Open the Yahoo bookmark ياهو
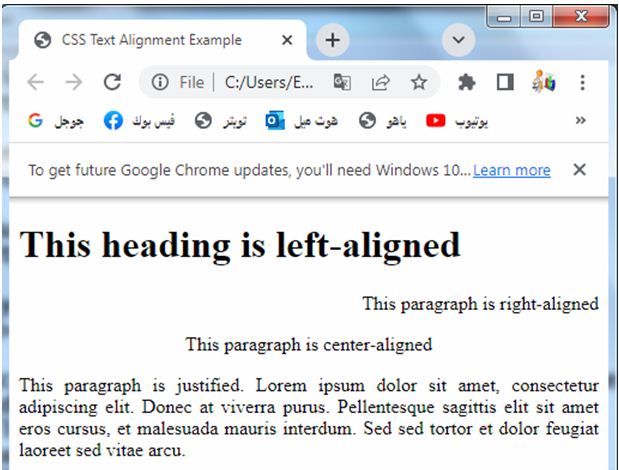 (383, 121)
